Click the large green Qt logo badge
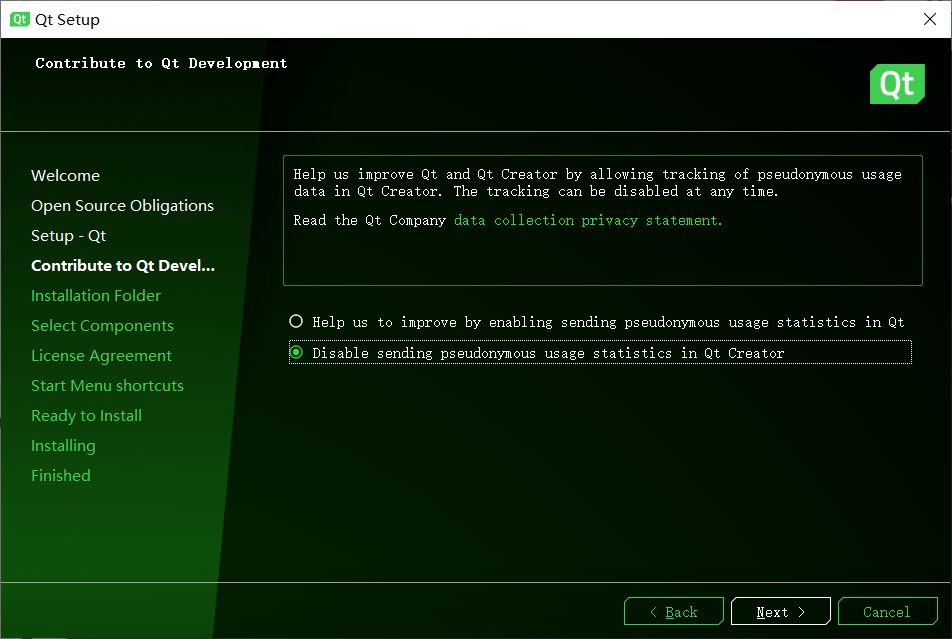The height and width of the screenshot is (639, 952). point(897,84)
